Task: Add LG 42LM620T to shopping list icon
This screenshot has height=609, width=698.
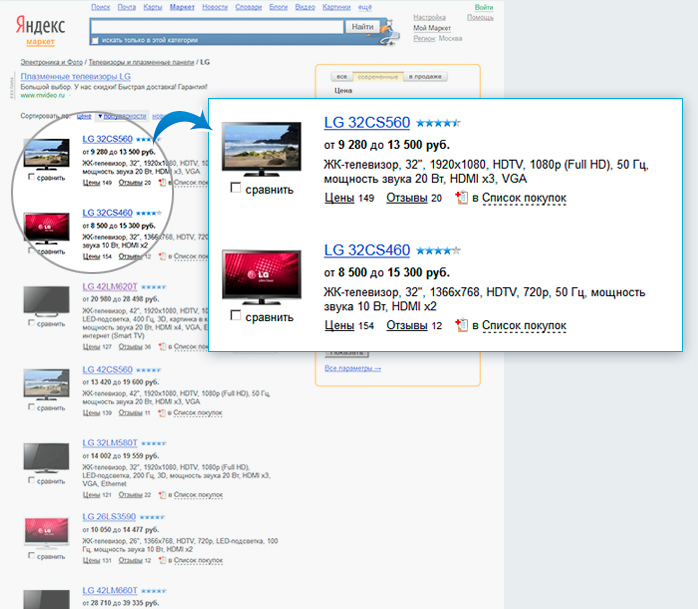Action: tap(162, 346)
